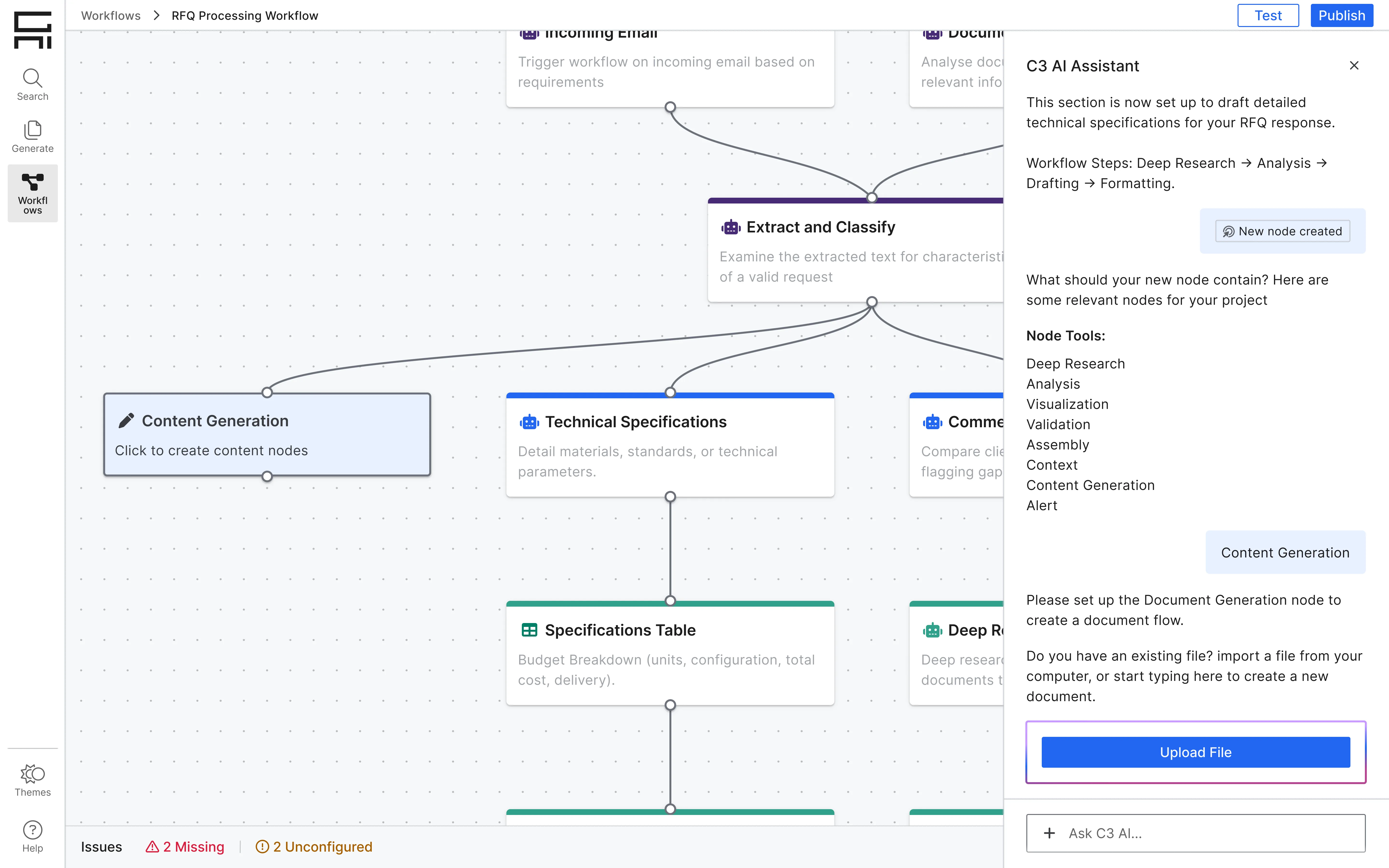Select the Workflows sidebar item
This screenshot has width=1389, height=868.
pyautogui.click(x=33, y=193)
